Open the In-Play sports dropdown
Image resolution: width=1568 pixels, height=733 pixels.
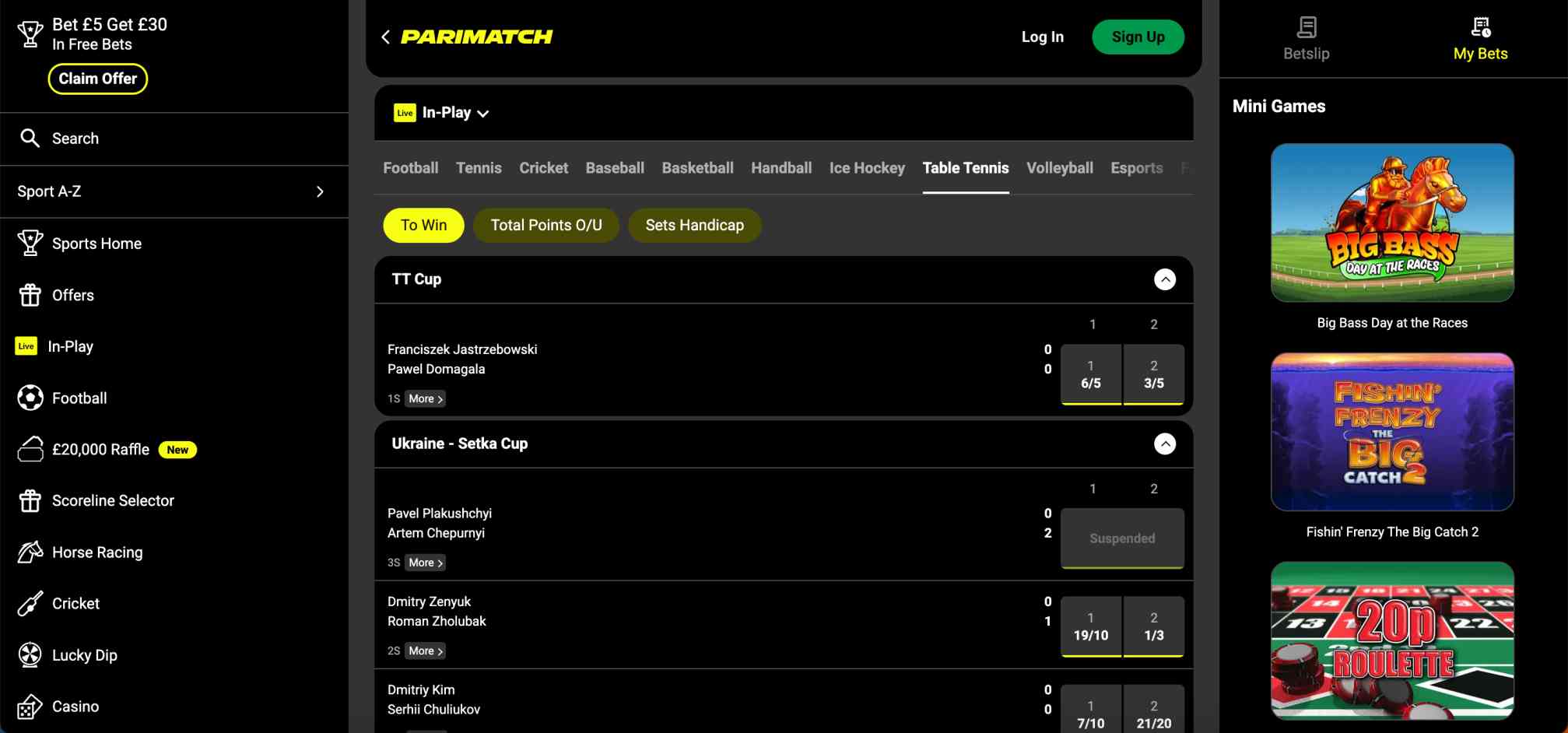click(x=442, y=112)
